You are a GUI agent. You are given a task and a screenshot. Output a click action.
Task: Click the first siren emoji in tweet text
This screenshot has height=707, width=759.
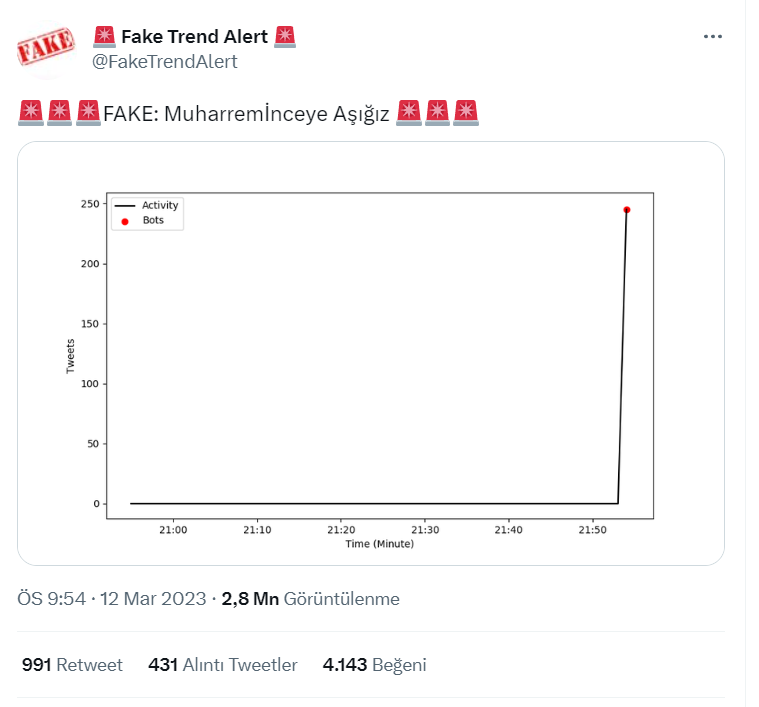(x=31, y=113)
